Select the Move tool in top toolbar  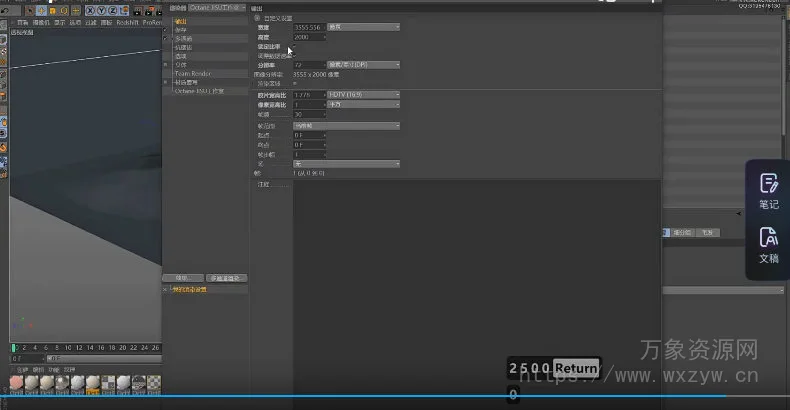coord(40,10)
